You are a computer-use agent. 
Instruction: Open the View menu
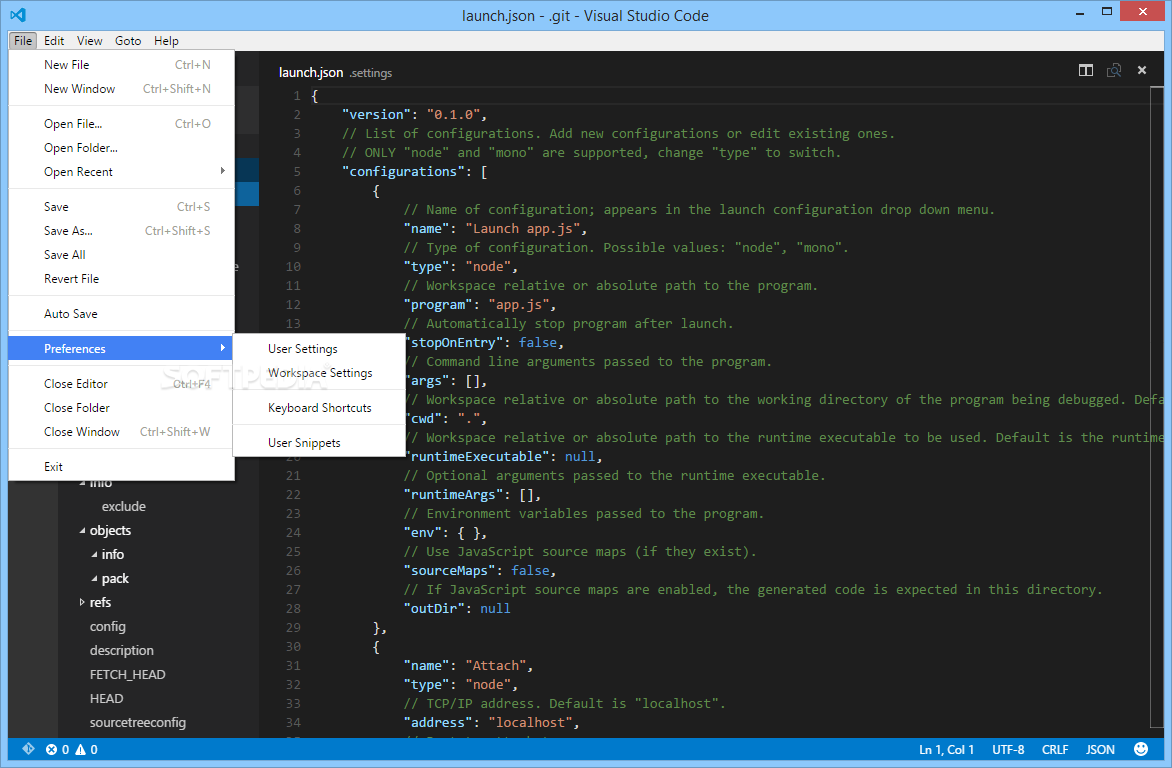click(x=90, y=40)
